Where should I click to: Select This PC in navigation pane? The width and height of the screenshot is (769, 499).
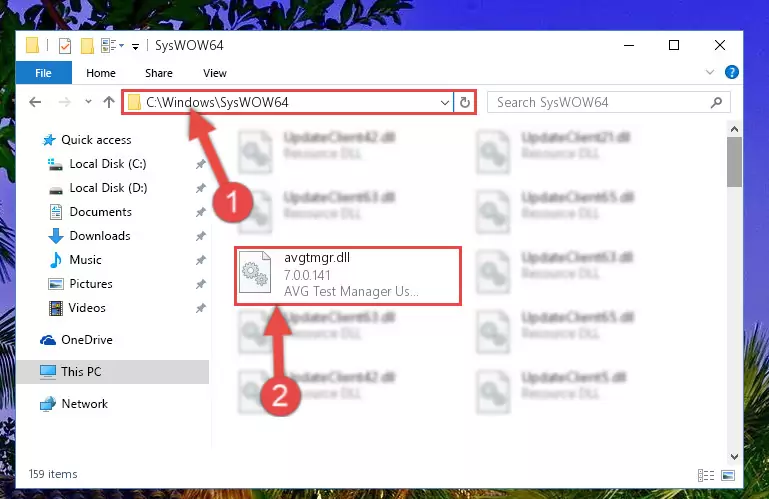112,372
